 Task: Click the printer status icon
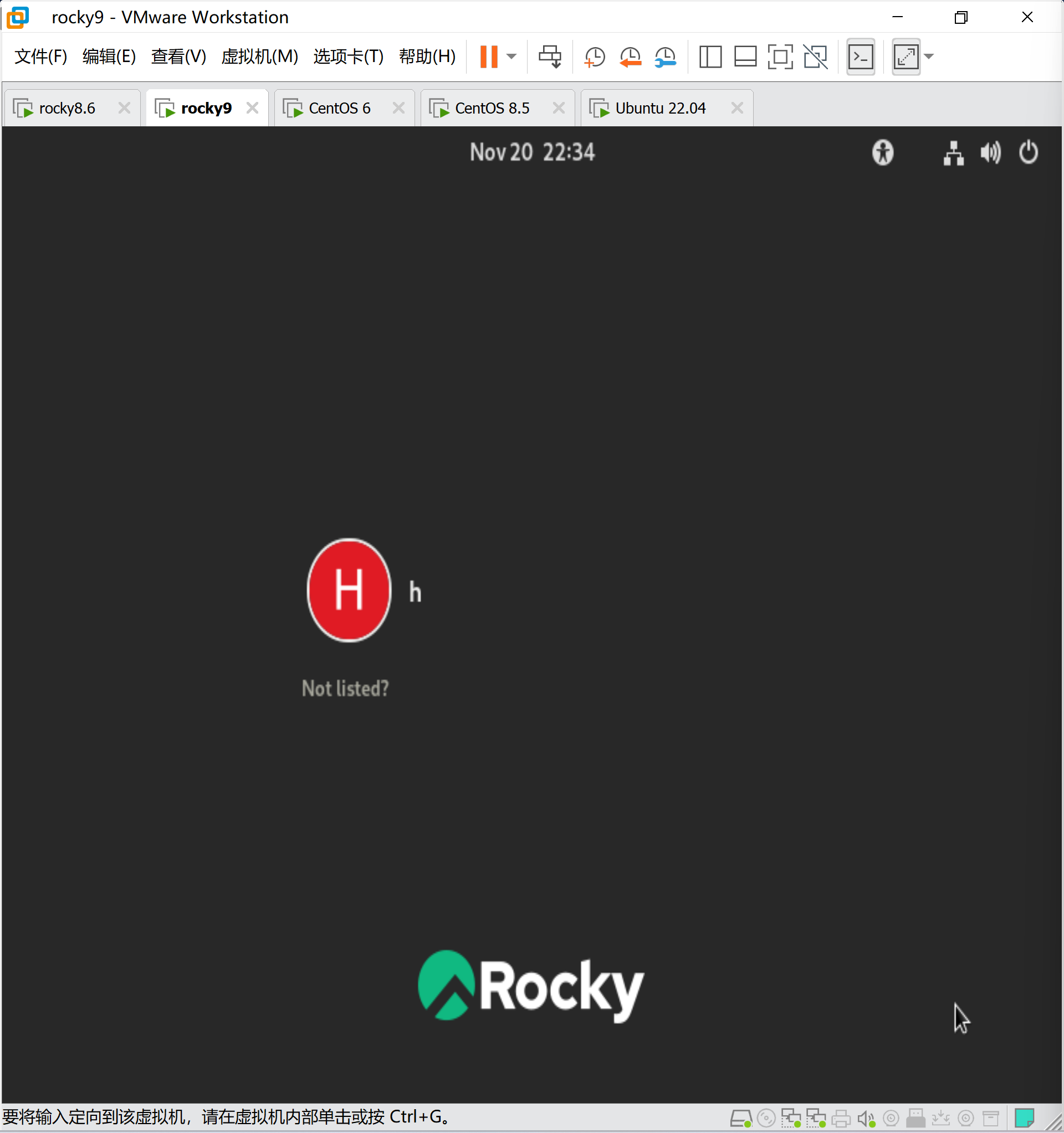(841, 1118)
